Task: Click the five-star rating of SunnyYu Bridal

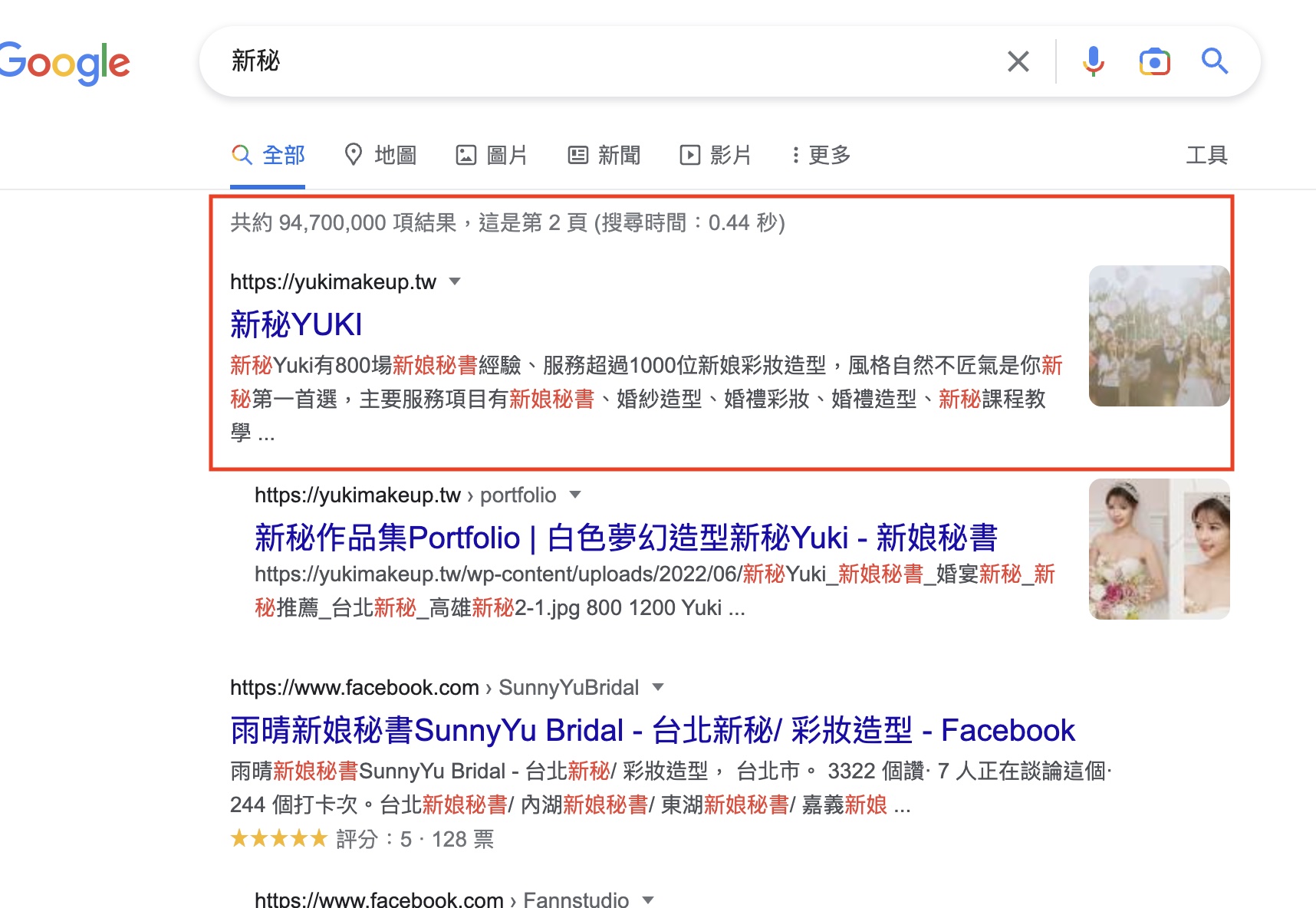Action: [279, 838]
